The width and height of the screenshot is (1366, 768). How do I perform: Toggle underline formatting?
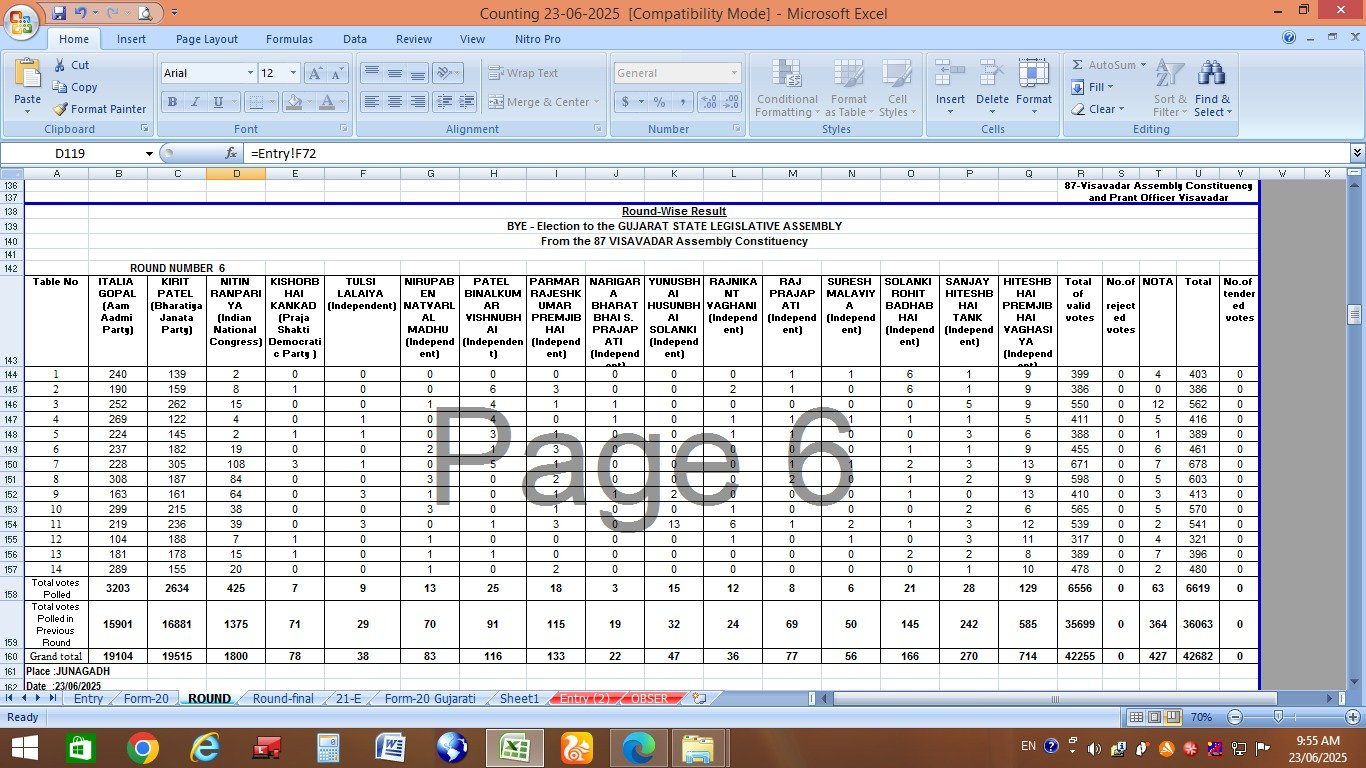point(216,102)
